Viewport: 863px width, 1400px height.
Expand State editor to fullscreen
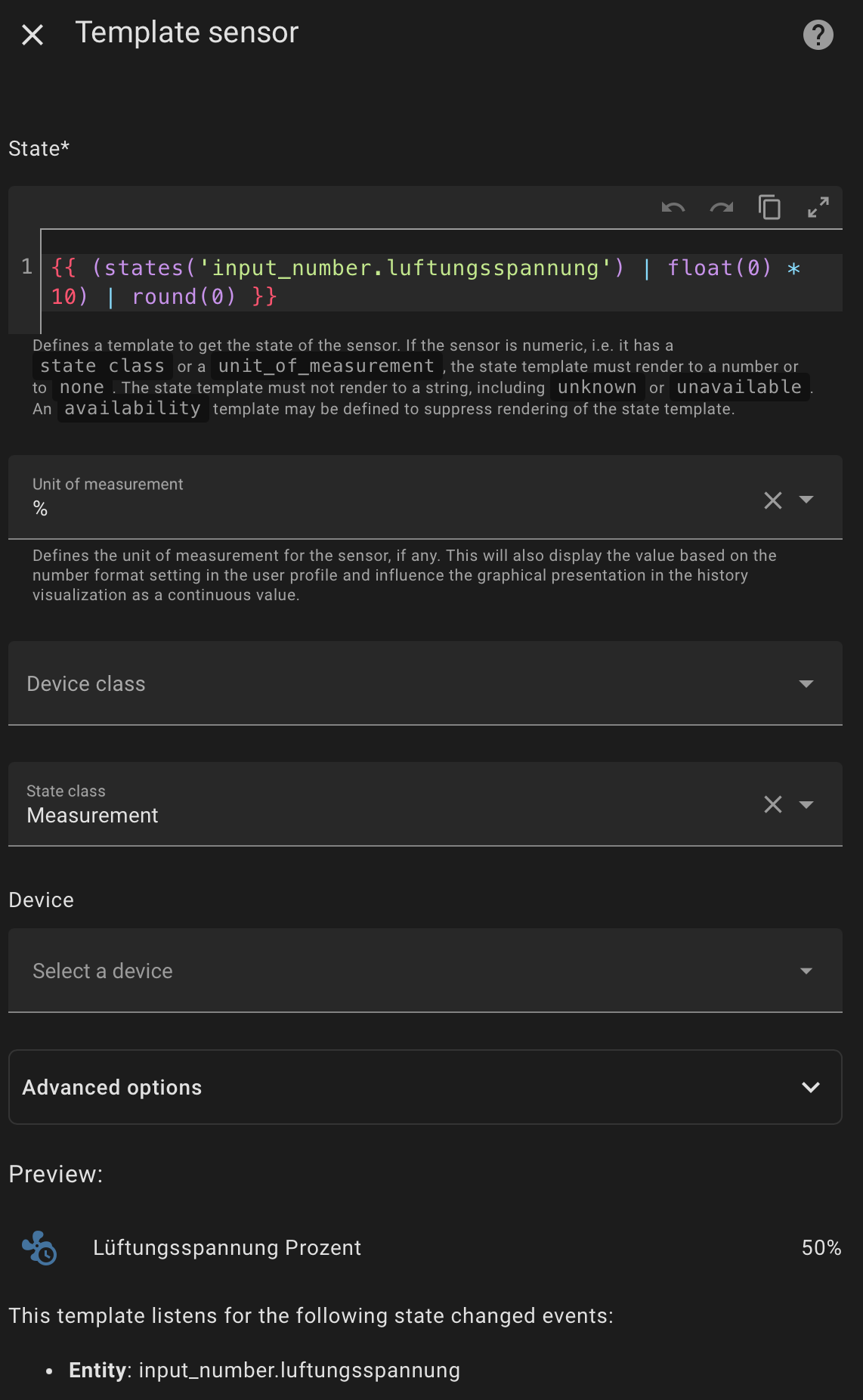818,207
